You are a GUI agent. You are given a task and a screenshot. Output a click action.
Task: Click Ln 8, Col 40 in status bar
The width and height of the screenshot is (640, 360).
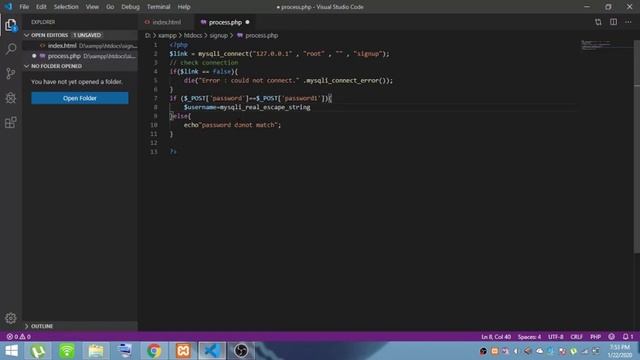pos(496,337)
